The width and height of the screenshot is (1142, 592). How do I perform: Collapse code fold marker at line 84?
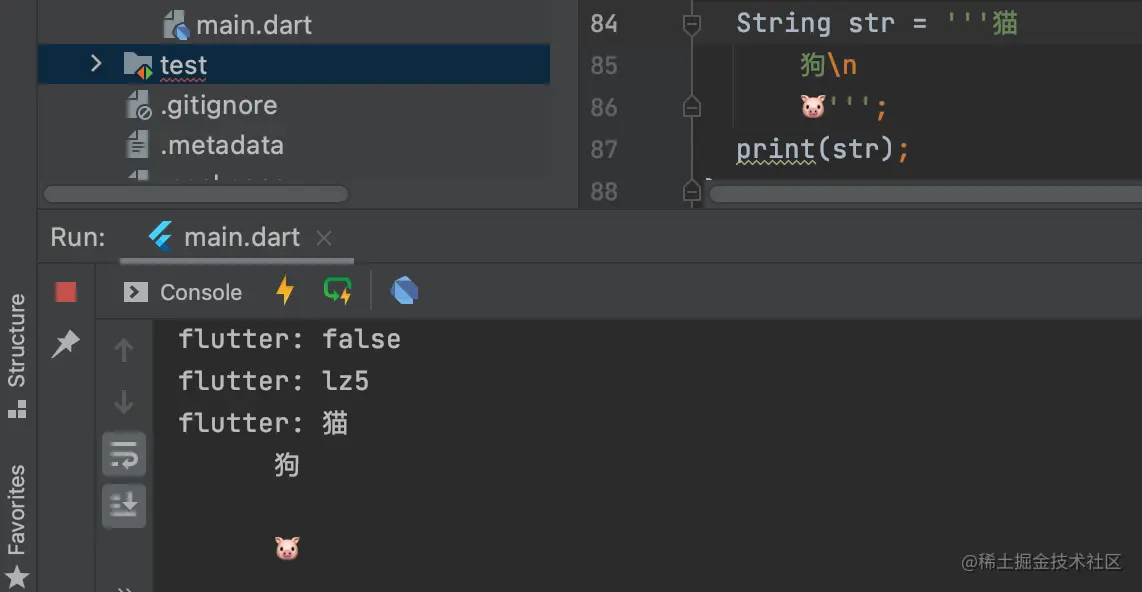(691, 24)
